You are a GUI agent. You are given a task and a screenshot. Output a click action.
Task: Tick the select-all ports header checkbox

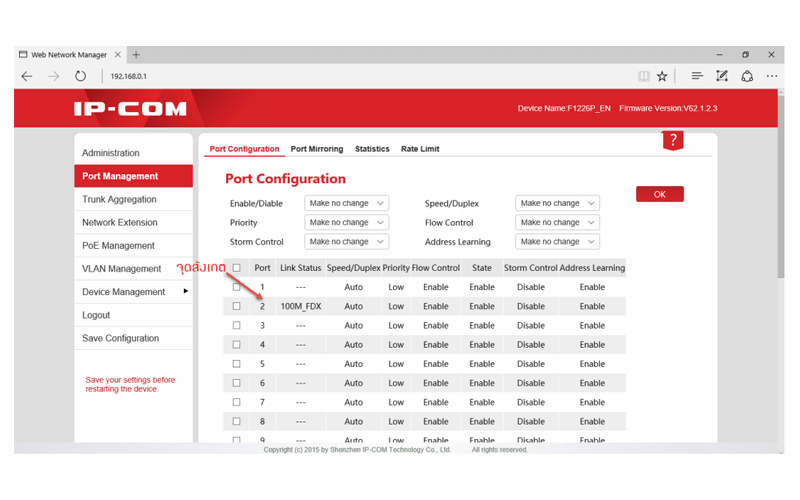(x=236, y=268)
